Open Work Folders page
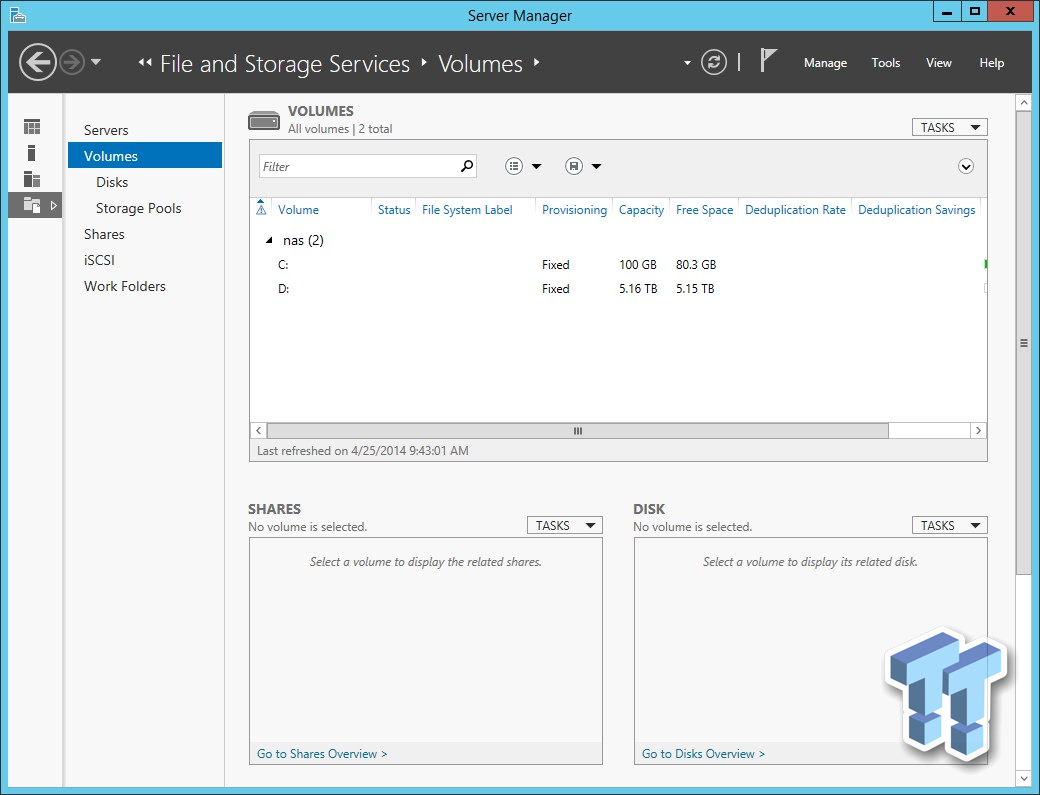Image resolution: width=1040 pixels, height=795 pixels. point(125,286)
